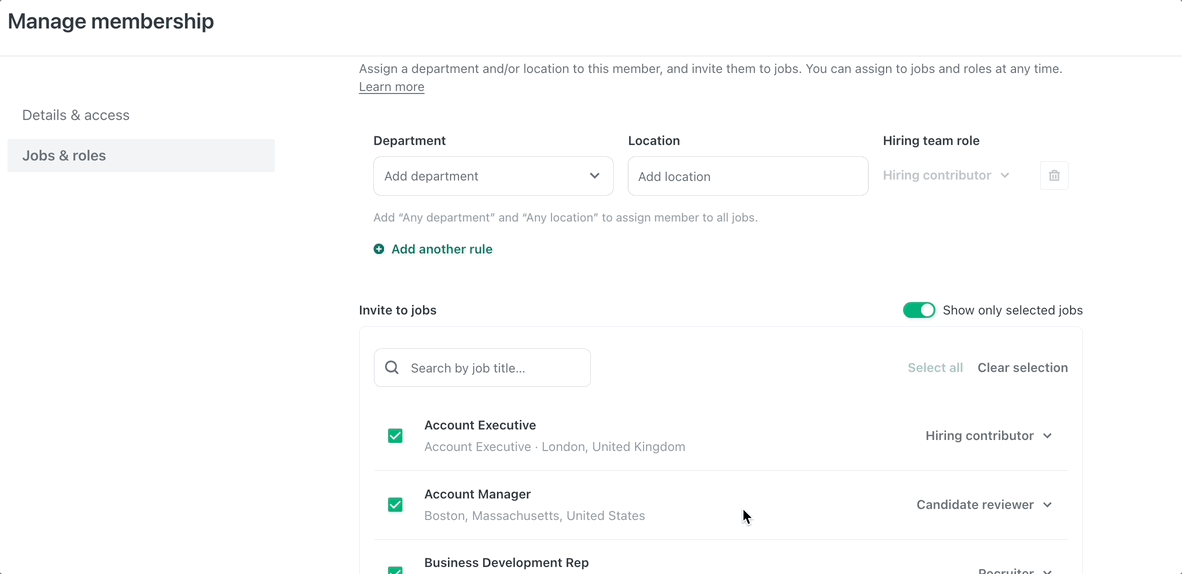Uncheck the Business Development Rep checkbox
Screen dimensions: 1182x574
[395, 569]
